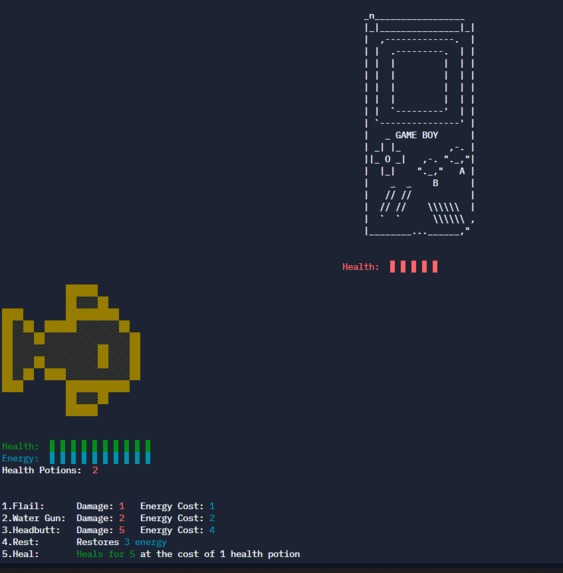Click the ASCII Game Boy enemy art
Image resolution: width=563 pixels, height=573 pixels.
click(x=419, y=124)
